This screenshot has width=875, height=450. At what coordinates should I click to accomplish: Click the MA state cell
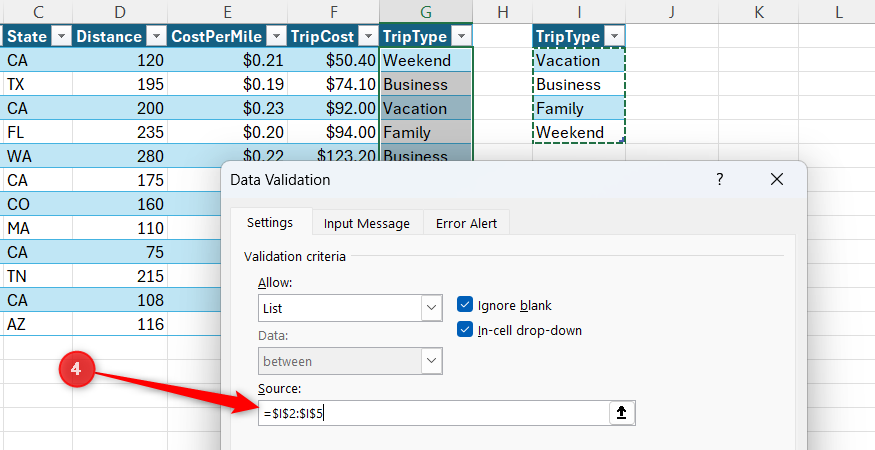(38, 228)
